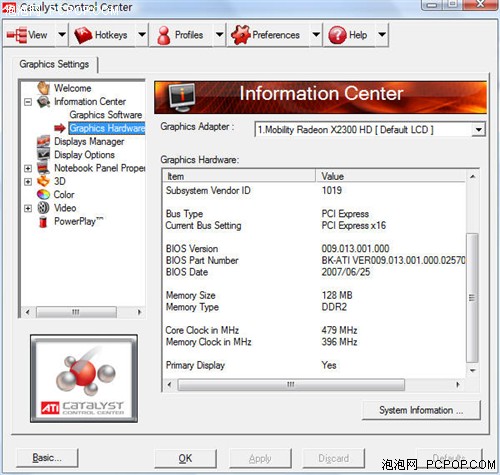Image resolution: width=500 pixels, height=475 pixels.
Task: Click hardware list scroll down arrow
Action: 472,371
